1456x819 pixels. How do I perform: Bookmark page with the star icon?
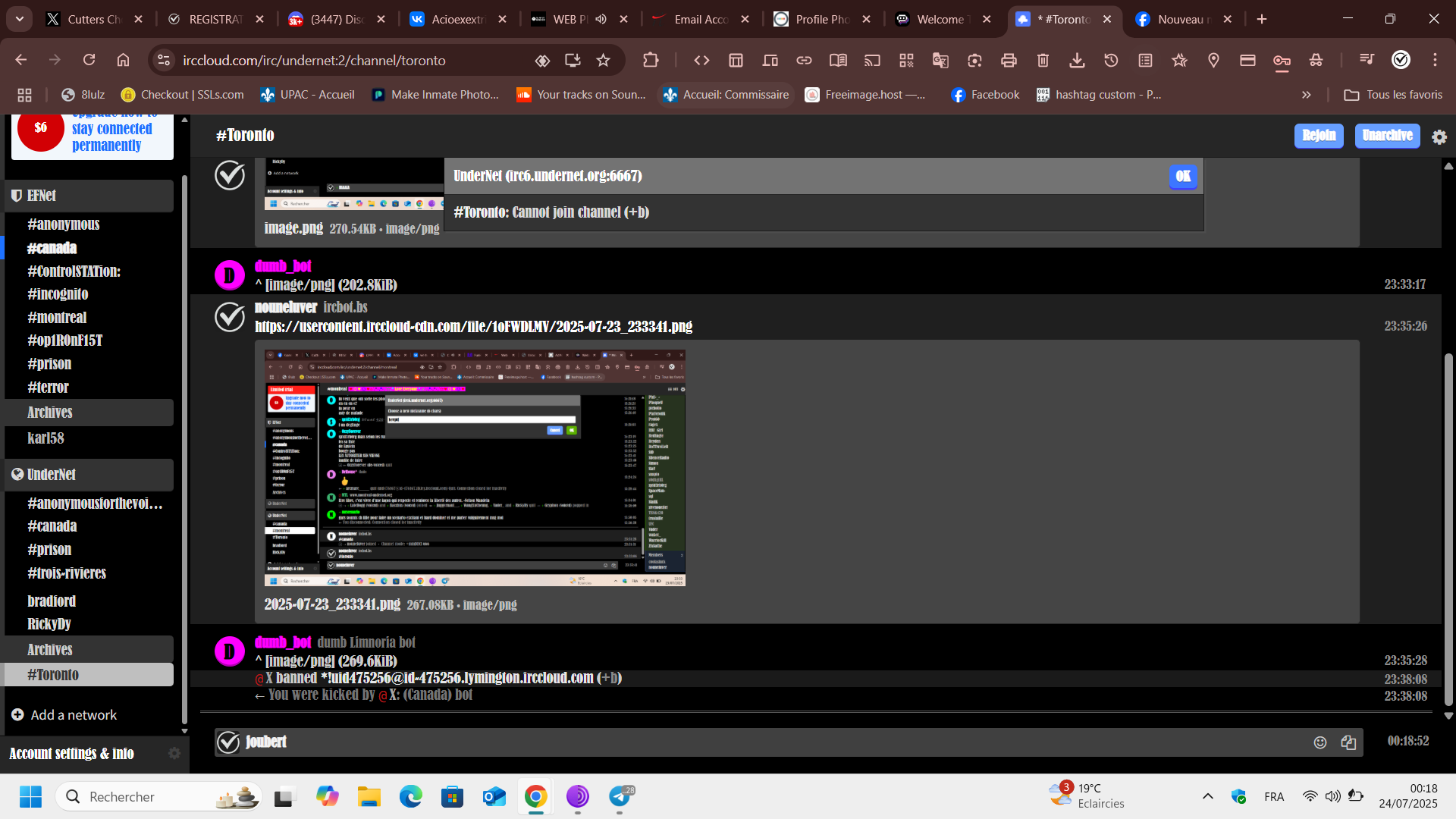point(603,60)
